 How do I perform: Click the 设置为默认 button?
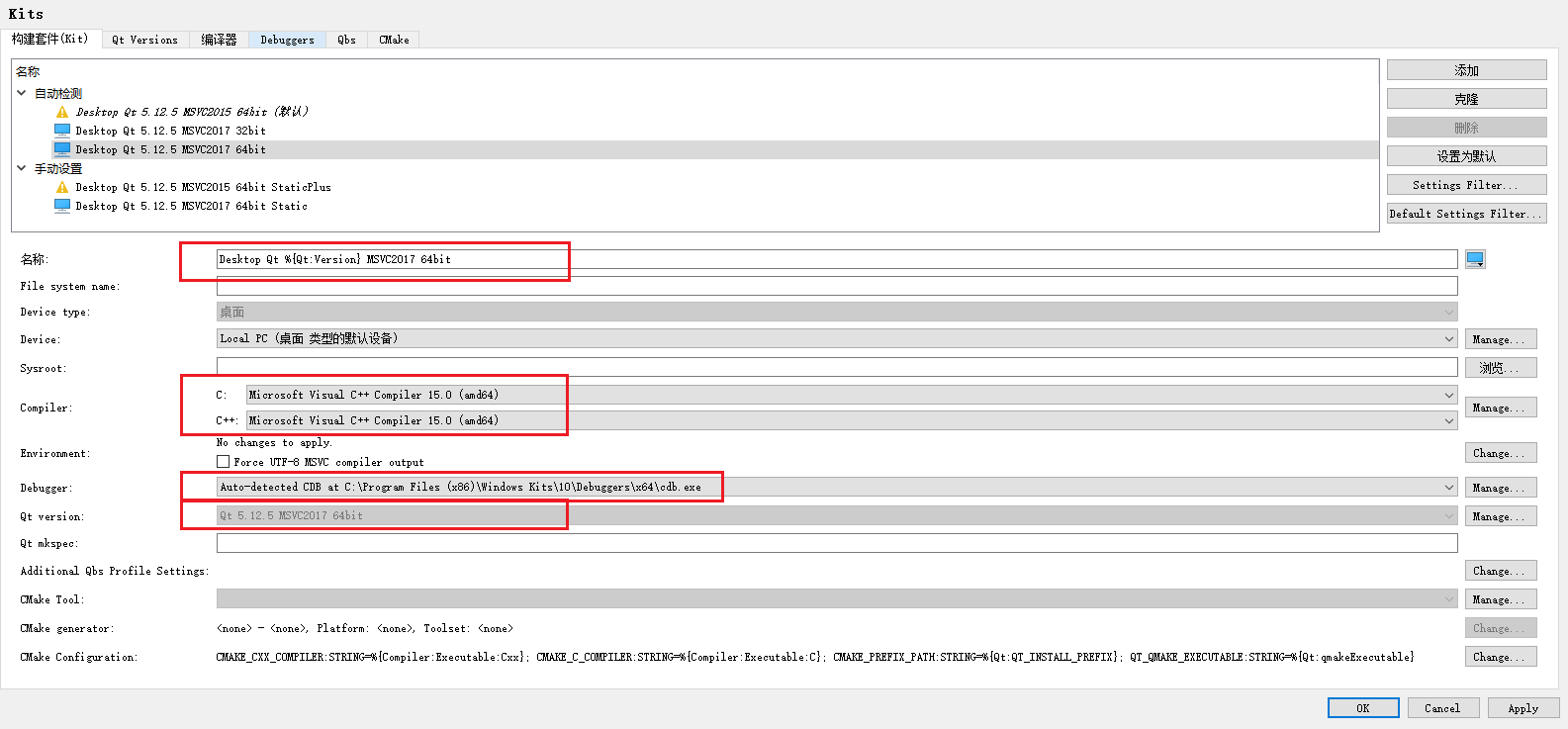coord(1466,156)
